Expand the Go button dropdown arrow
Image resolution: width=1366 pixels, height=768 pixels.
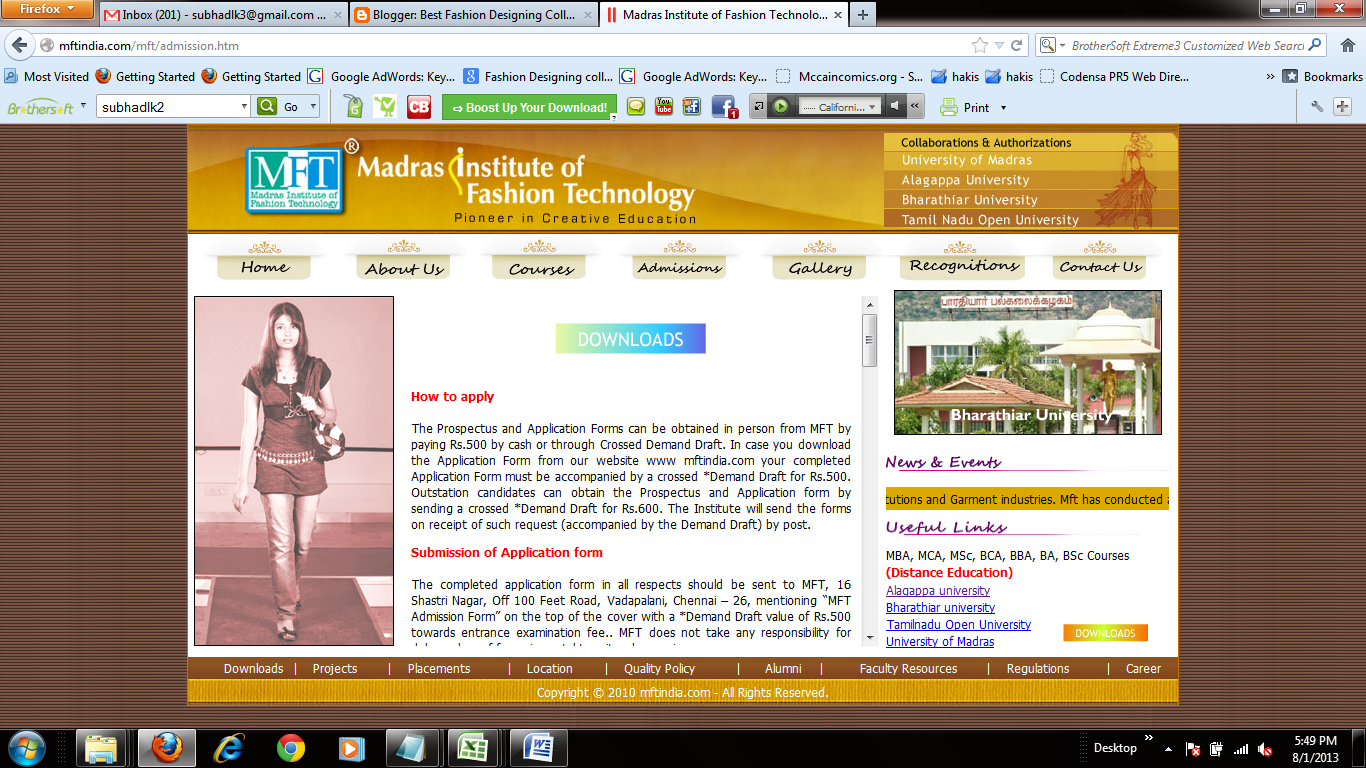click(313, 107)
